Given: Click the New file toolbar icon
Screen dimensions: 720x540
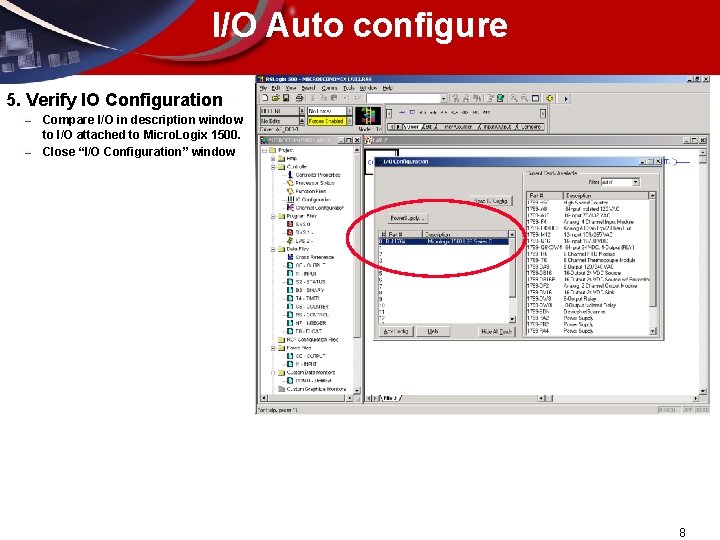Looking at the screenshot, I should (x=265, y=98).
